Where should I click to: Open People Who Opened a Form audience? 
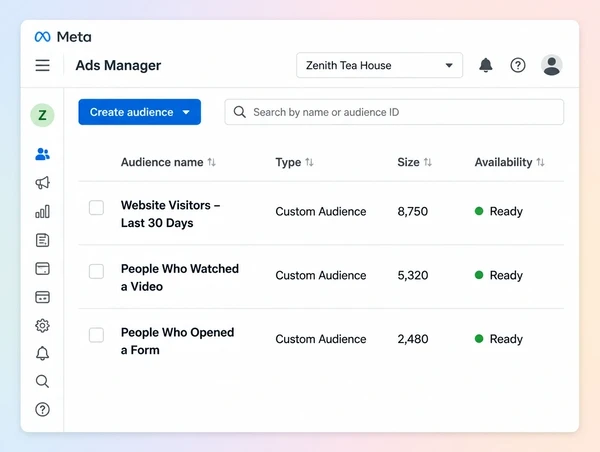(x=178, y=341)
